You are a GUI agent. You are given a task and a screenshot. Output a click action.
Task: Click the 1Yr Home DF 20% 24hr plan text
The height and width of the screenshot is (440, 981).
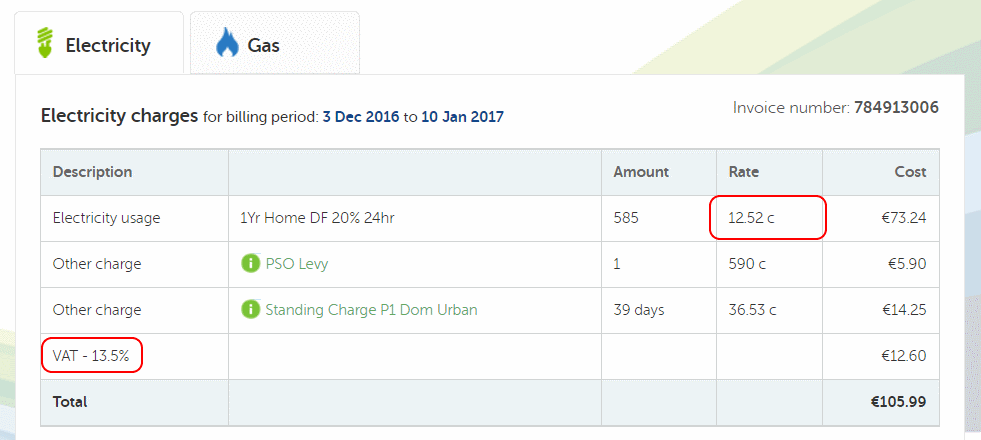[317, 218]
